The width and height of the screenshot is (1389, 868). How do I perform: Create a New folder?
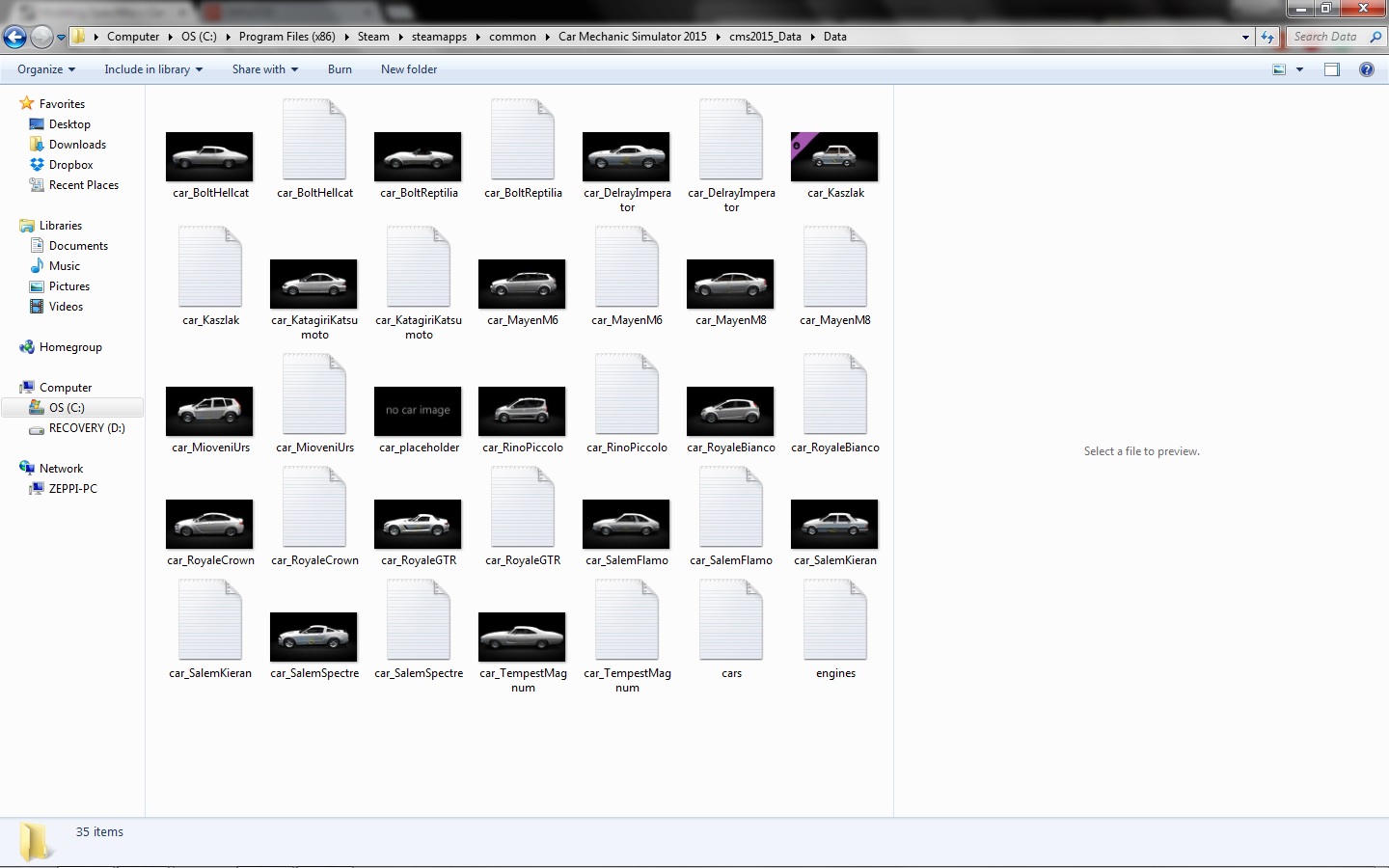click(409, 69)
